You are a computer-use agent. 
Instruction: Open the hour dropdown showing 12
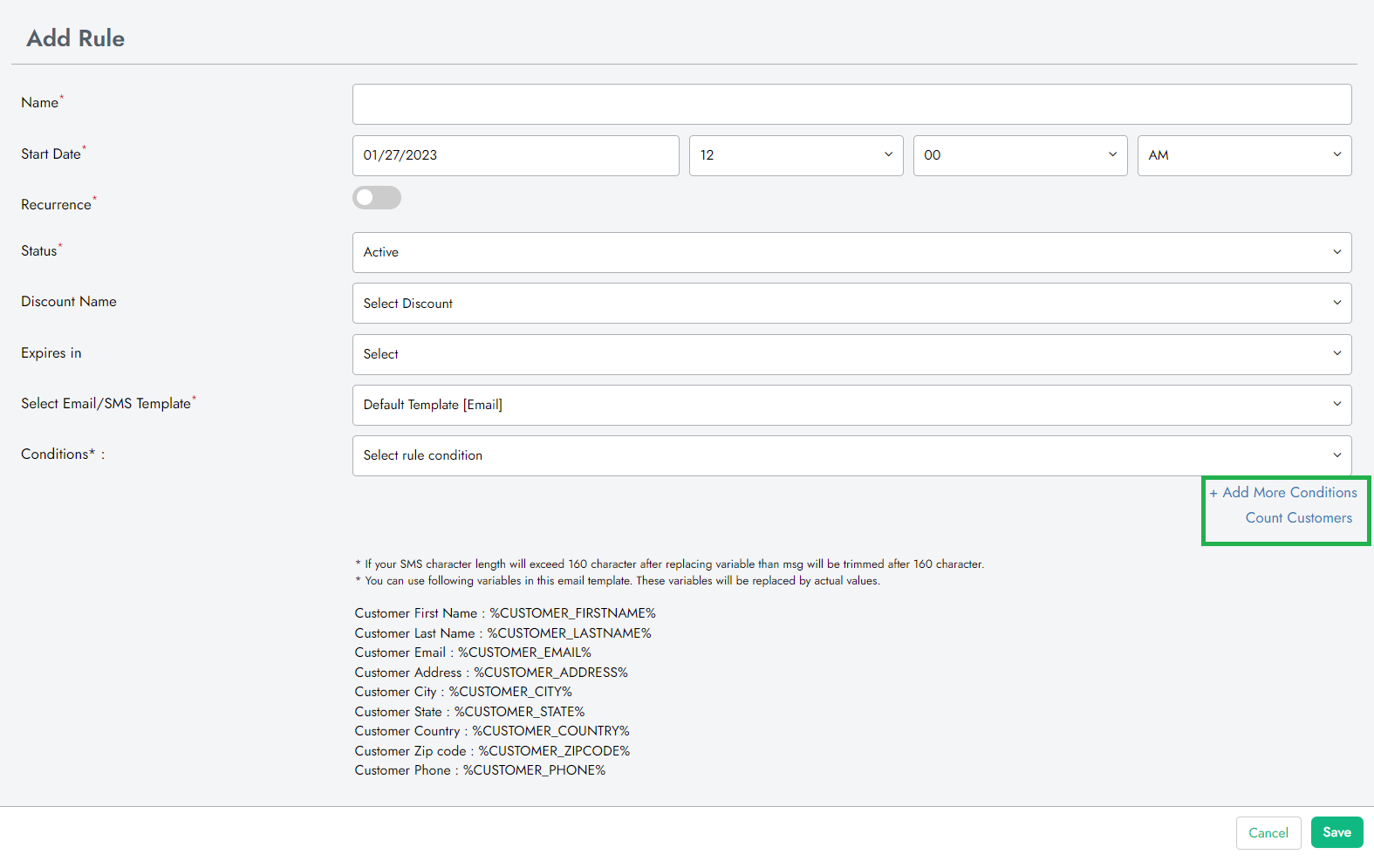796,155
